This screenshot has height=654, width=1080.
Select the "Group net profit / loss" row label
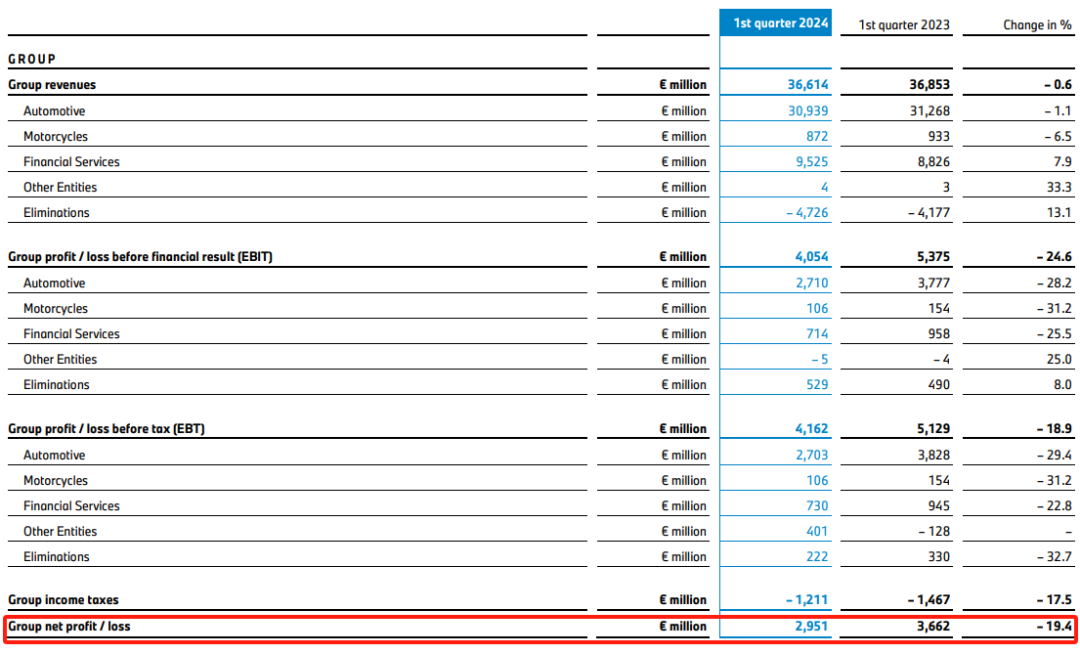pyautogui.click(x=69, y=626)
